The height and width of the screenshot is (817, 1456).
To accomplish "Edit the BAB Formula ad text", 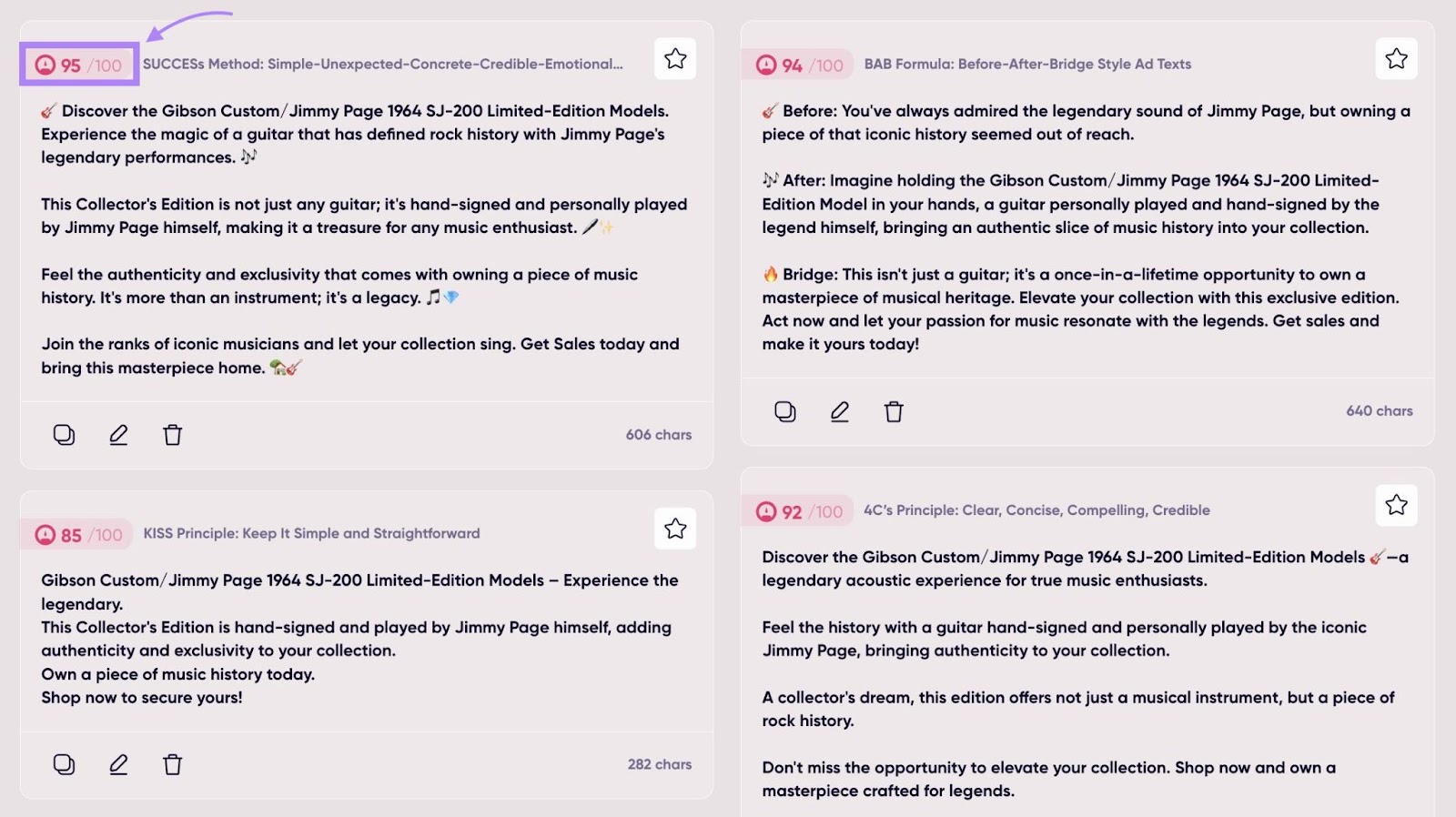I will [839, 411].
